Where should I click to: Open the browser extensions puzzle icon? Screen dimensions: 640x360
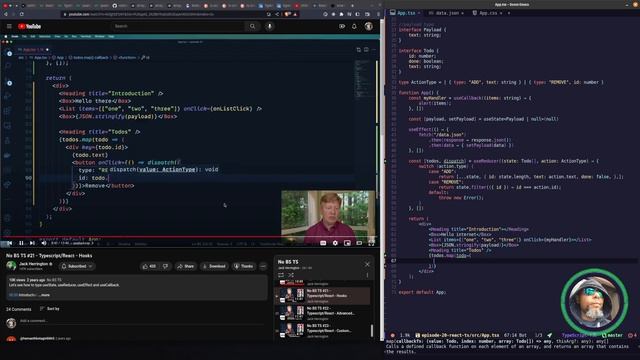point(341,14)
